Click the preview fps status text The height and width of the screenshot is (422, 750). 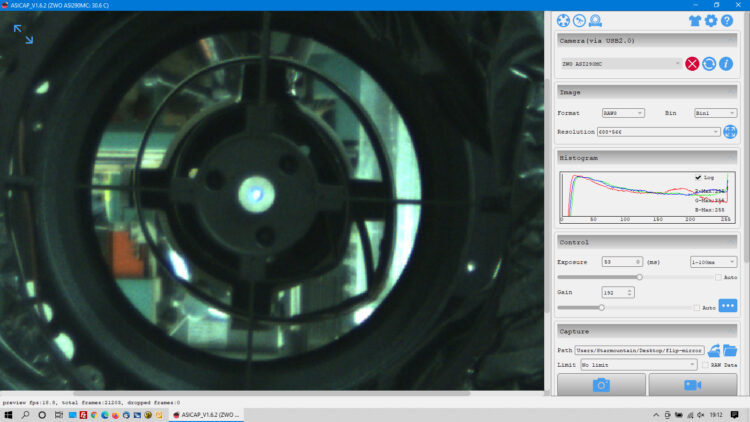pyautogui.click(x=91, y=402)
